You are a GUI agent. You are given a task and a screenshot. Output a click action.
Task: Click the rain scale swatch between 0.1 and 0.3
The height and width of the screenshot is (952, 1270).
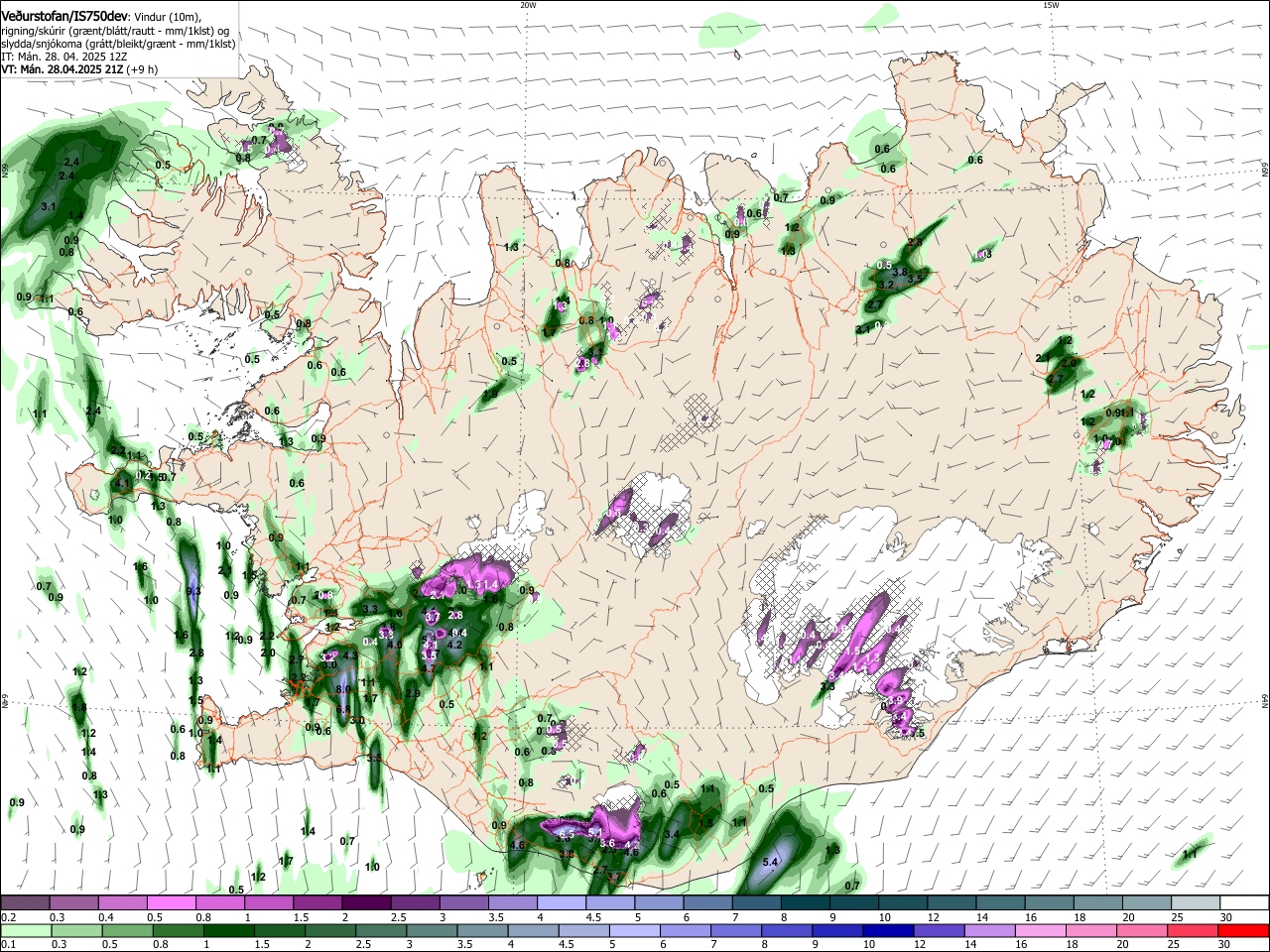coord(26,930)
